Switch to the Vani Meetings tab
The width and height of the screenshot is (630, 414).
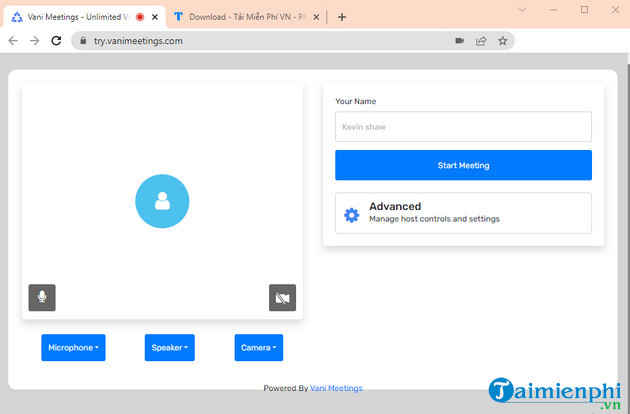pyautogui.click(x=70, y=17)
